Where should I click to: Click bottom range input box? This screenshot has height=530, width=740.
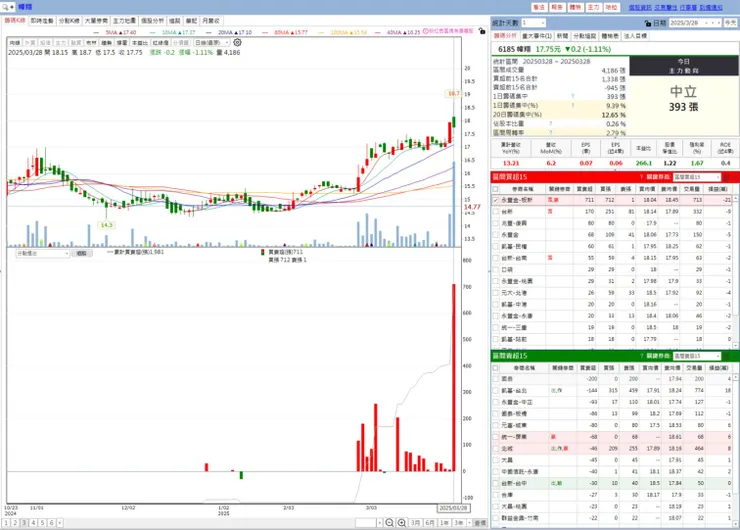click(x=366, y=522)
